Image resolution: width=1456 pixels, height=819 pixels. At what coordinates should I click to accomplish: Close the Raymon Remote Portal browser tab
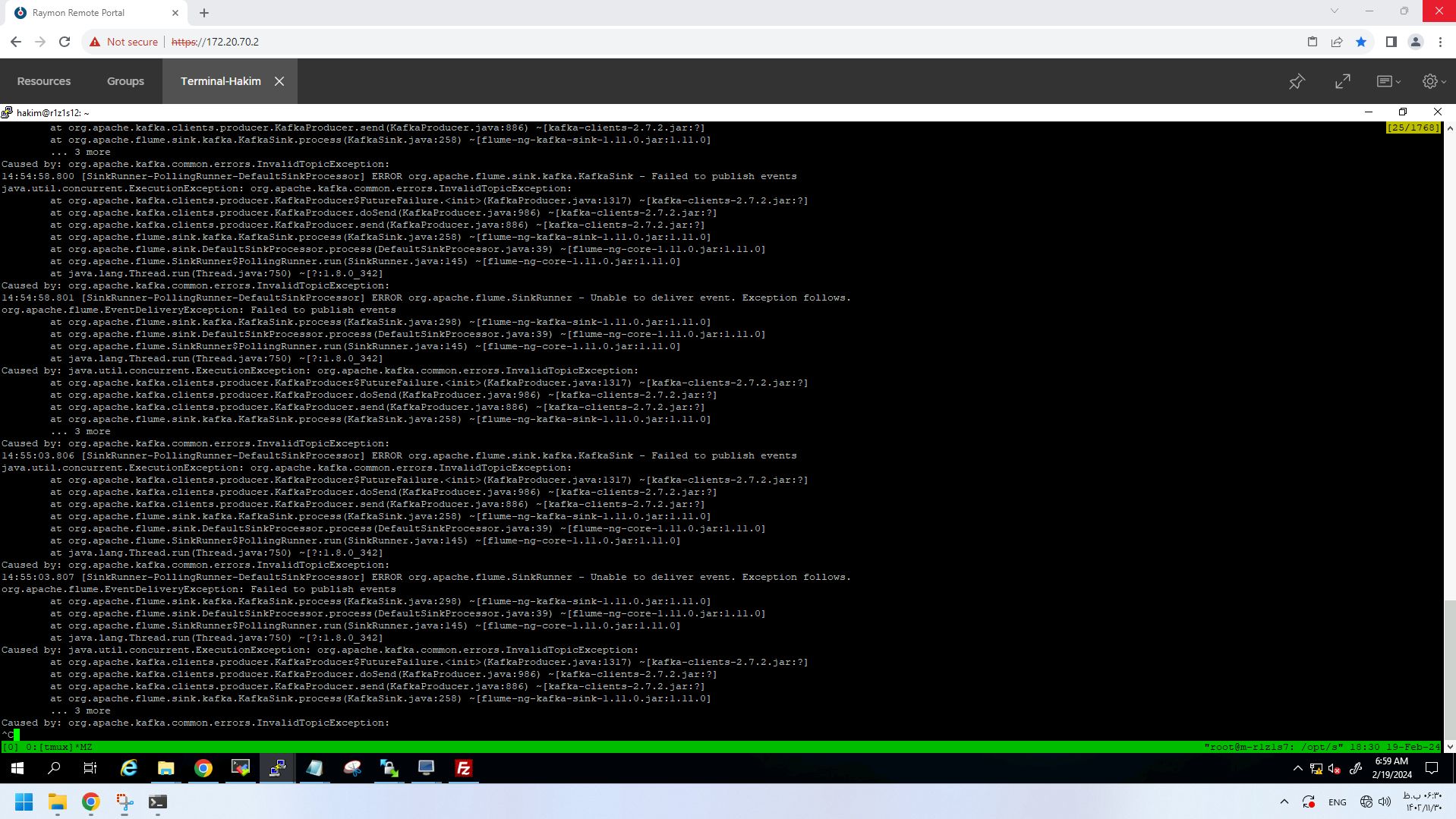pos(175,13)
